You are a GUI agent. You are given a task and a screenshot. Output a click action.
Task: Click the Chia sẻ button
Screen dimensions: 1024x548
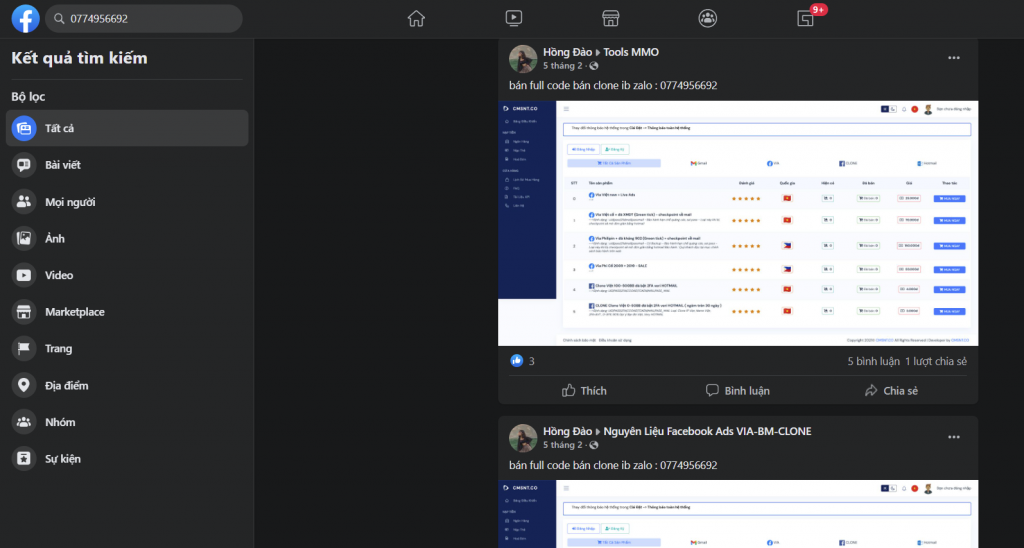point(890,390)
